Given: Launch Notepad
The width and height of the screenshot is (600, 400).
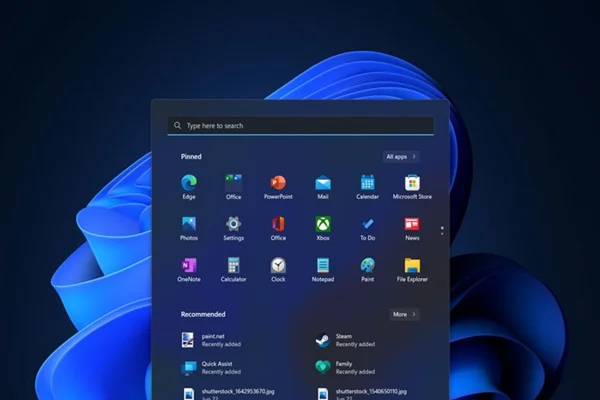Looking at the screenshot, I should [323, 265].
